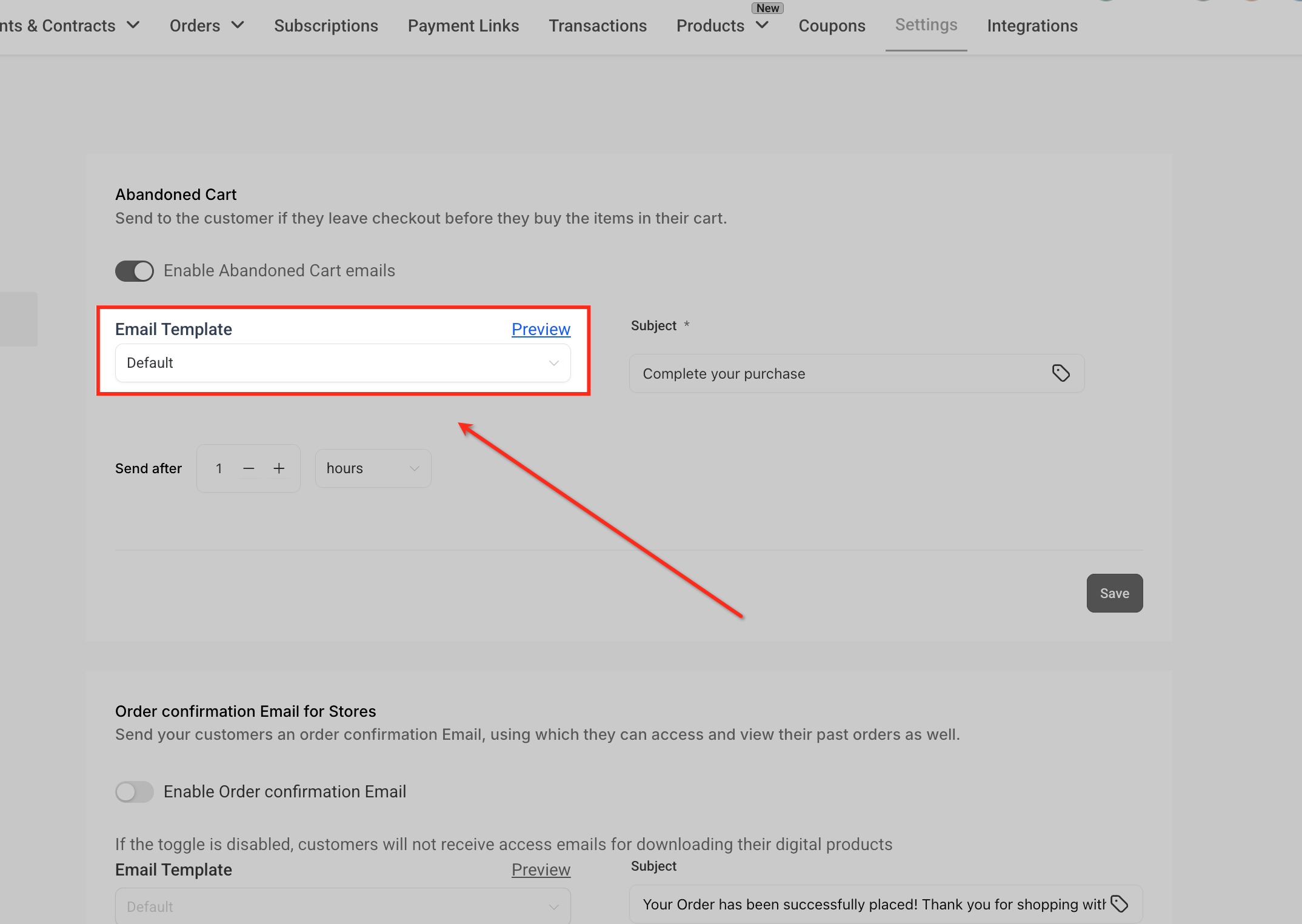Switch to Transactions tab
This screenshot has height=924, width=1302.
(x=598, y=25)
